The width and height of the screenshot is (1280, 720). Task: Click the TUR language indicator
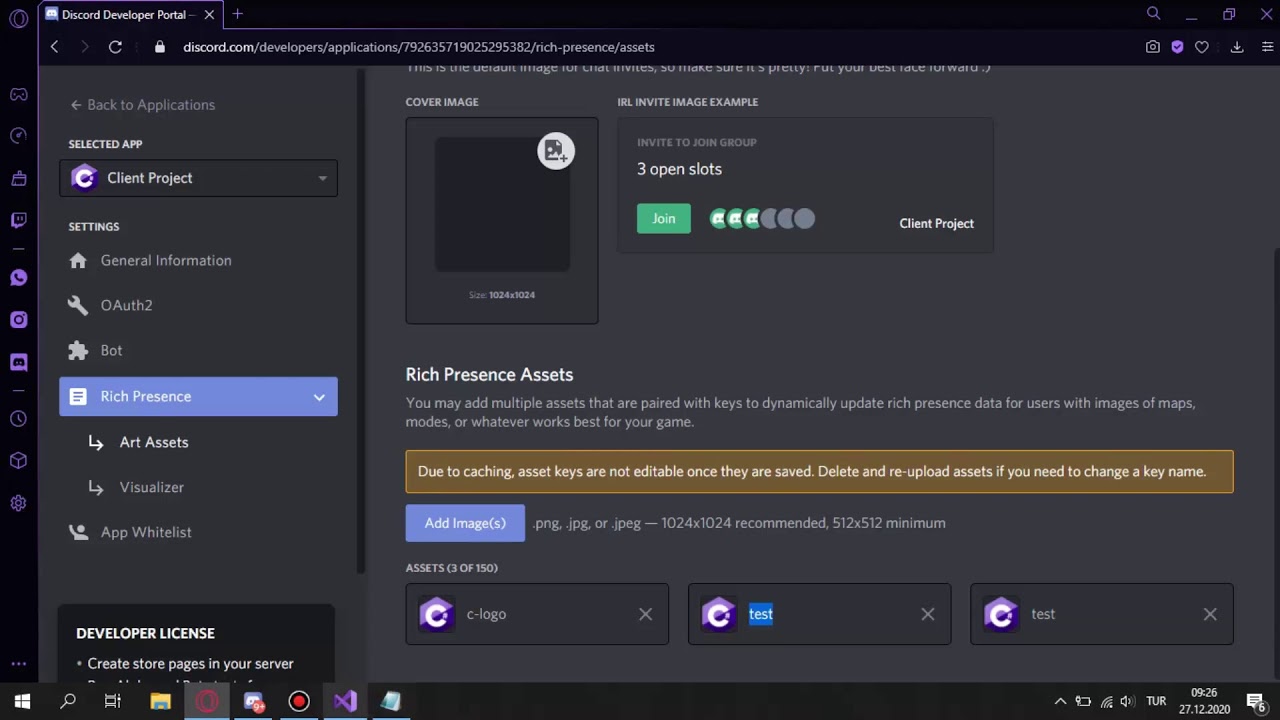(x=1156, y=701)
